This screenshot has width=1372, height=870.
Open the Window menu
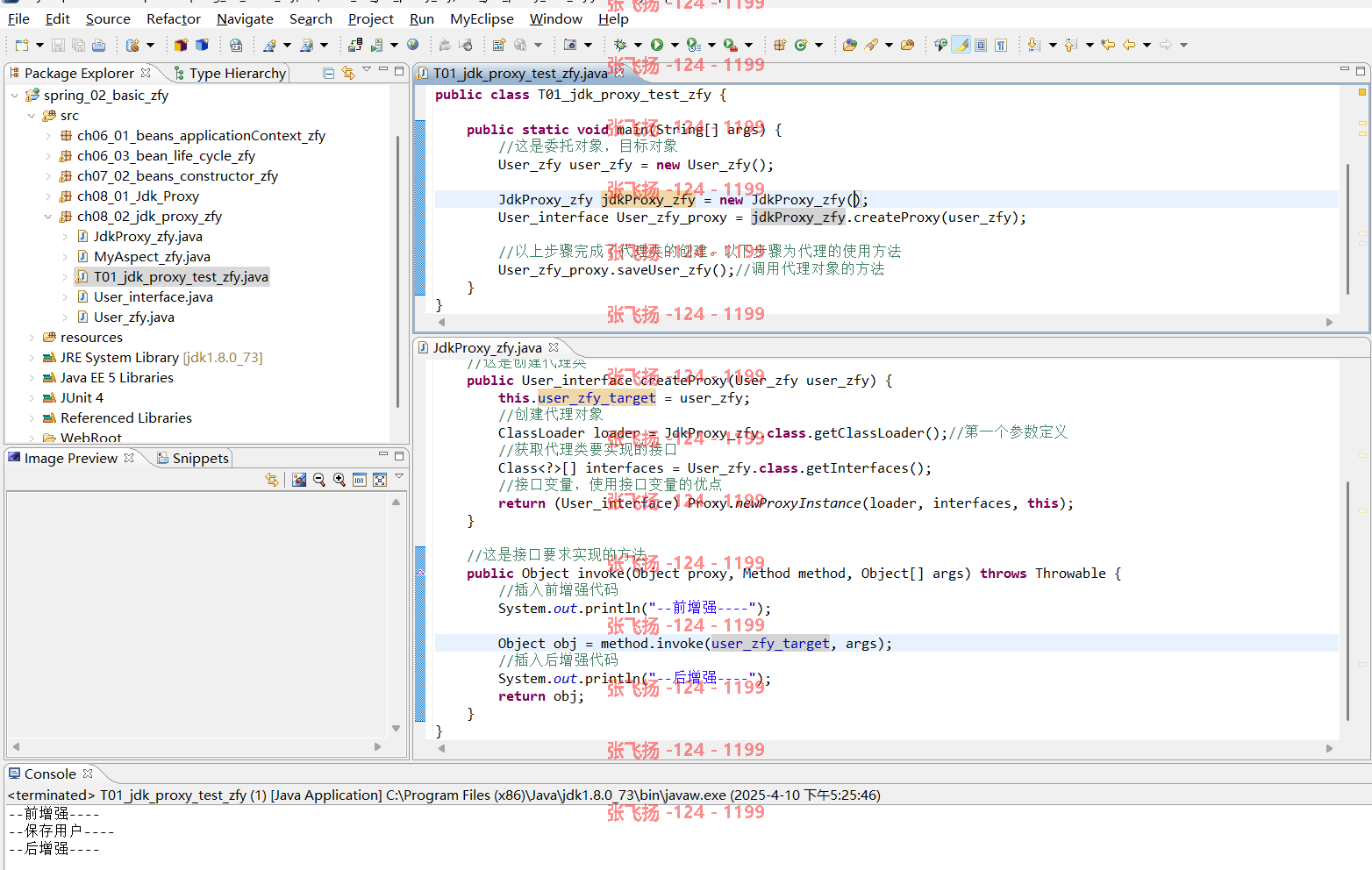coord(555,18)
